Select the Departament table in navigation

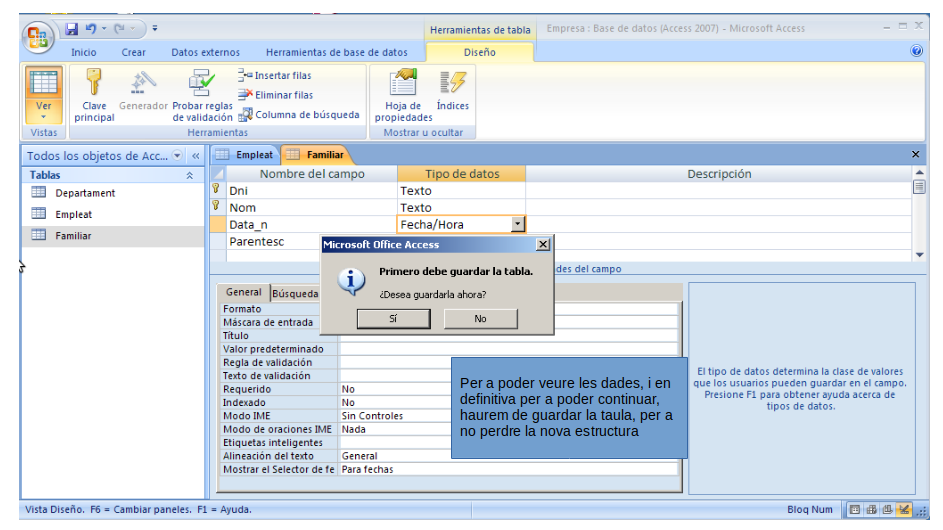coord(85,193)
